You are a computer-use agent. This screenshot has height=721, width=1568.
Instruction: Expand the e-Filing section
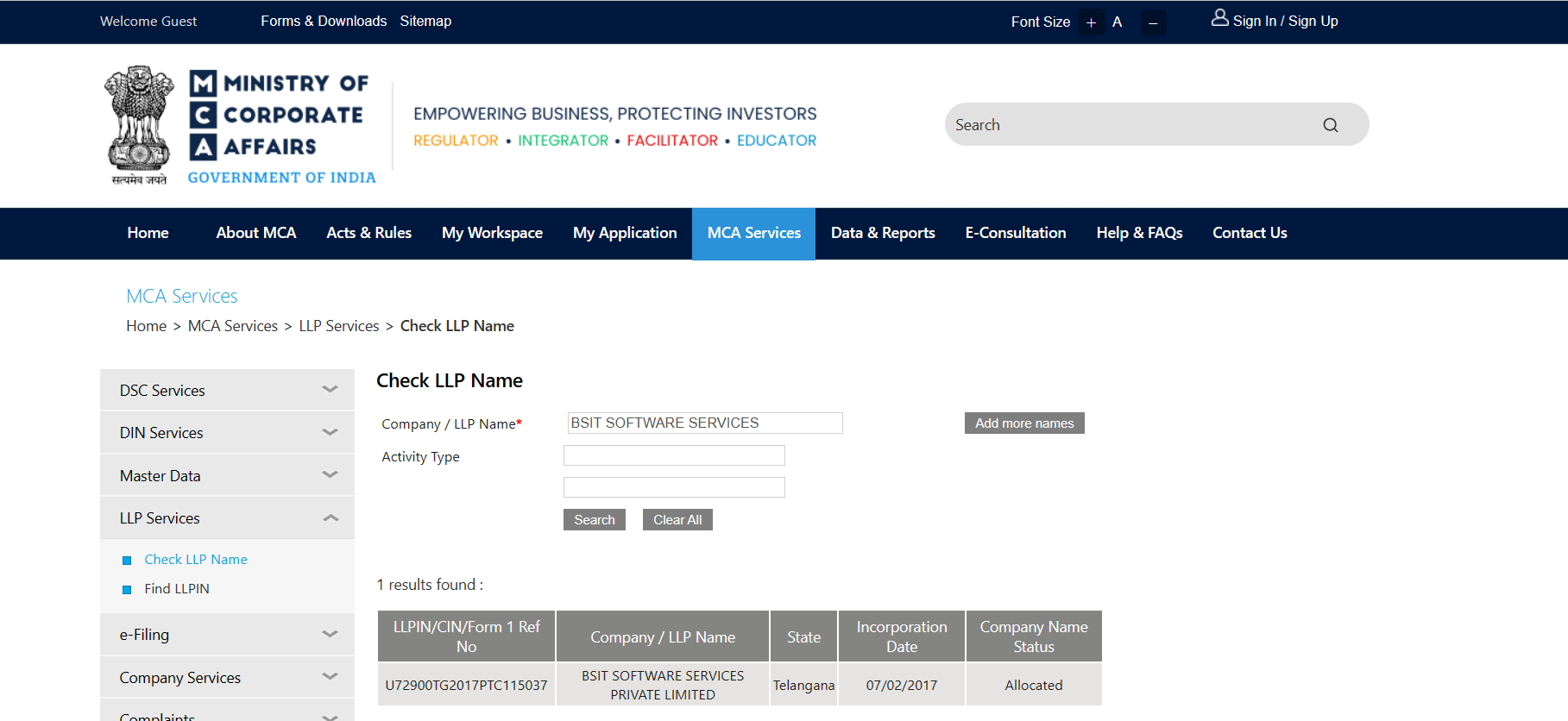click(x=227, y=634)
